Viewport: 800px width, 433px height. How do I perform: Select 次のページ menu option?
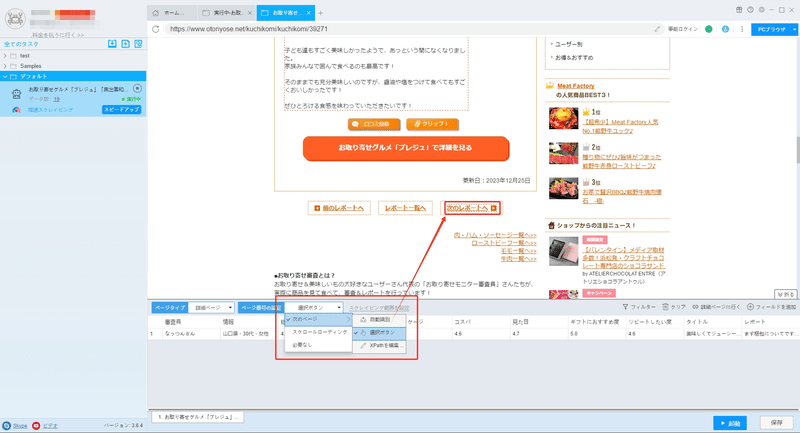click(x=318, y=319)
